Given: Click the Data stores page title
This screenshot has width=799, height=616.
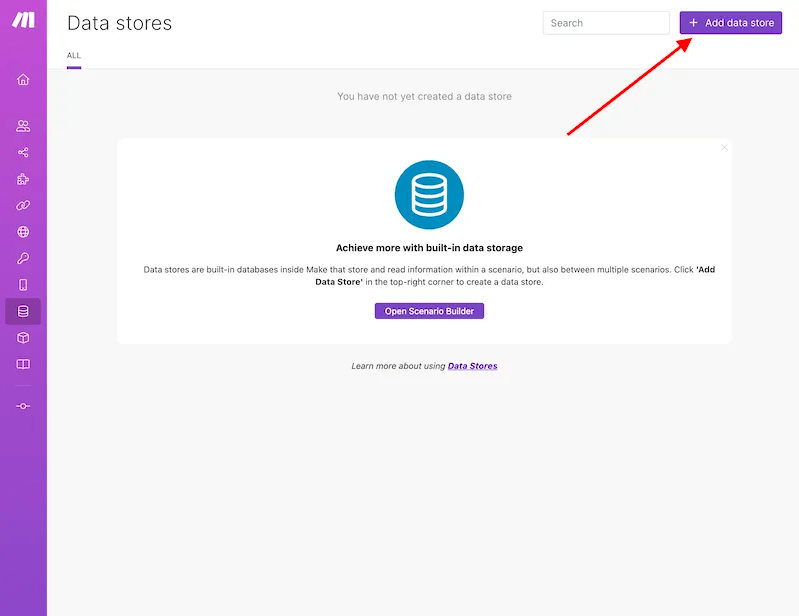Looking at the screenshot, I should pyautogui.click(x=119, y=23).
